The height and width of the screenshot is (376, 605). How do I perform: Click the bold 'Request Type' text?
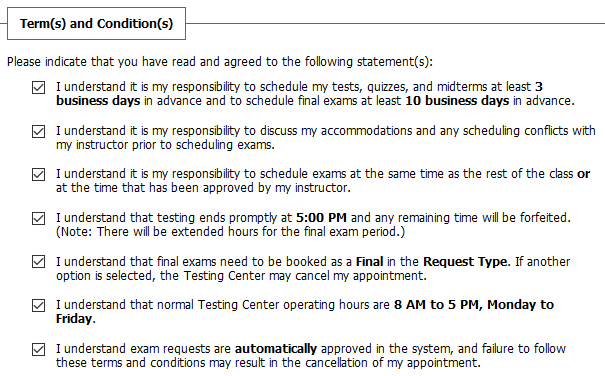click(x=465, y=262)
